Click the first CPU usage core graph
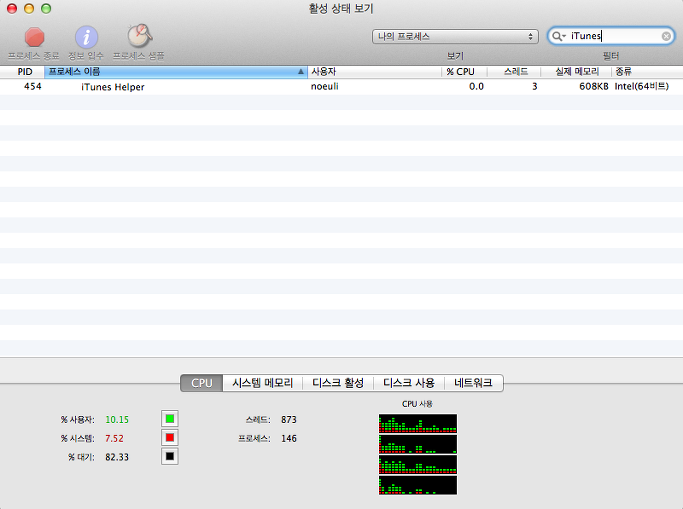The width and height of the screenshot is (683, 509). pos(418,423)
